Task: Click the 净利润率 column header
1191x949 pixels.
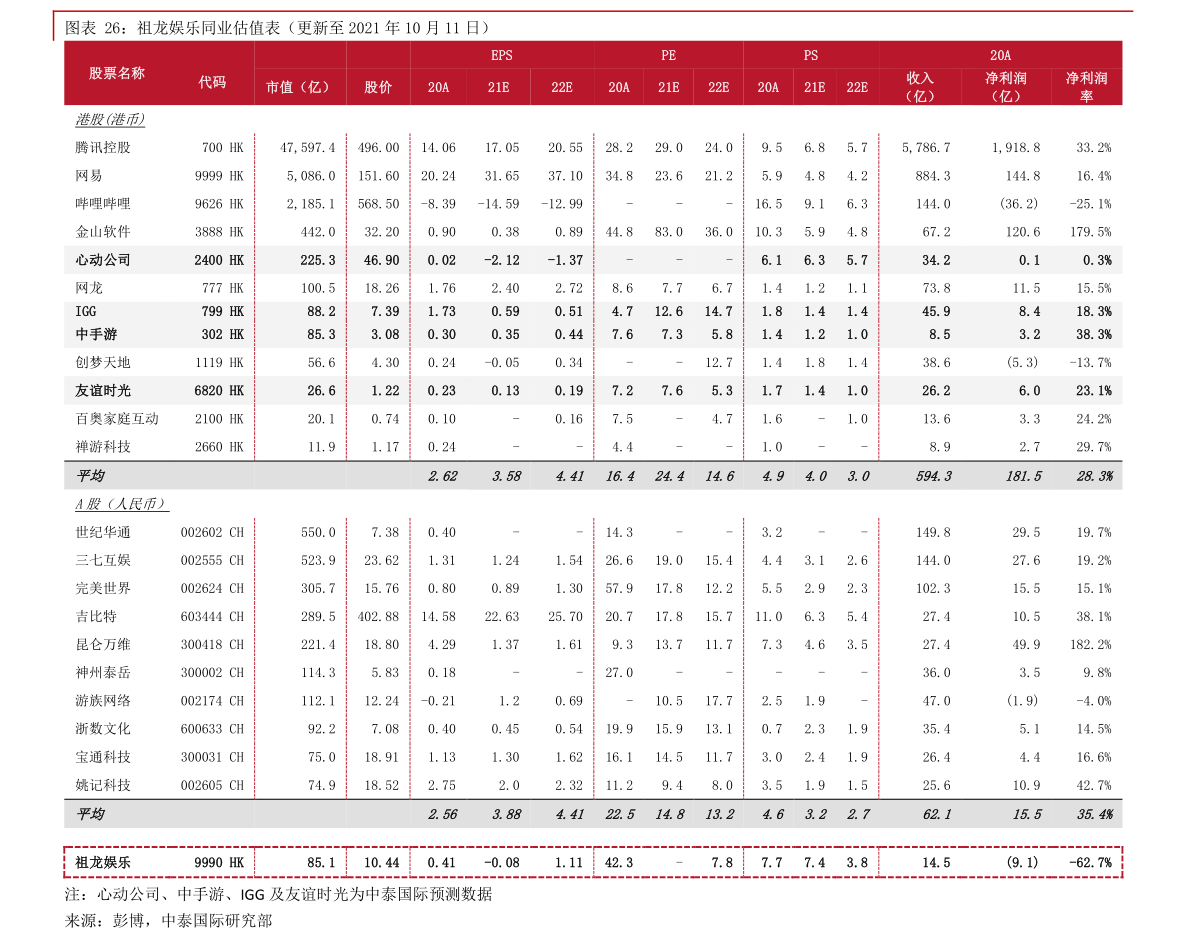Action: [1086, 87]
